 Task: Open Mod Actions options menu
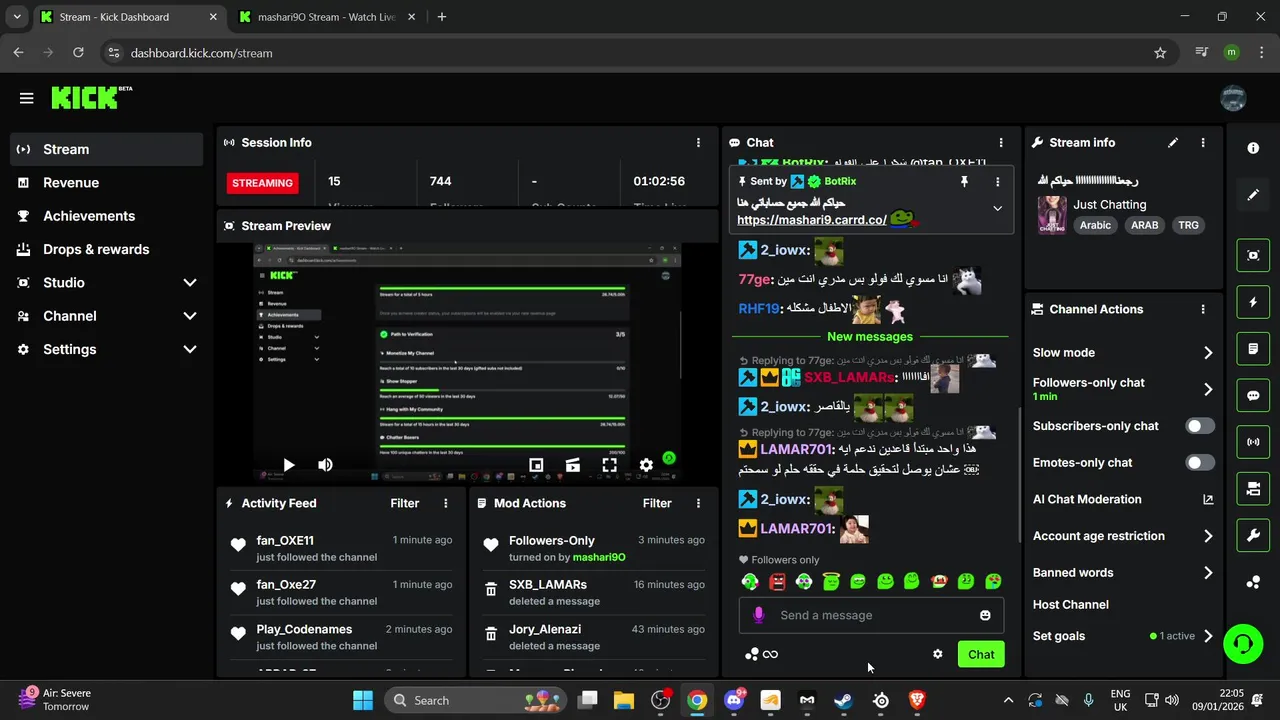(698, 503)
